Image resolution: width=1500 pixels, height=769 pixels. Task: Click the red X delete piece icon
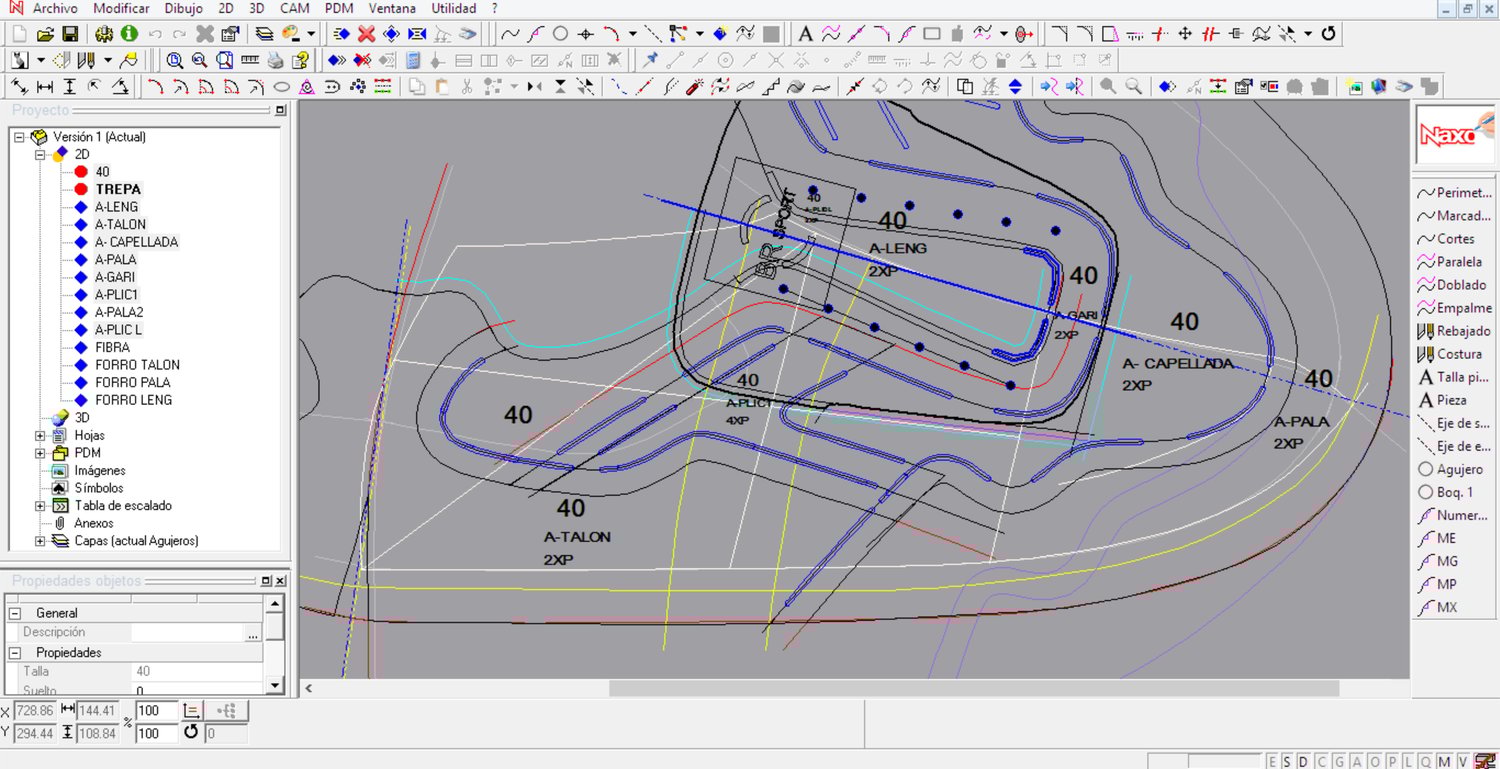367,34
